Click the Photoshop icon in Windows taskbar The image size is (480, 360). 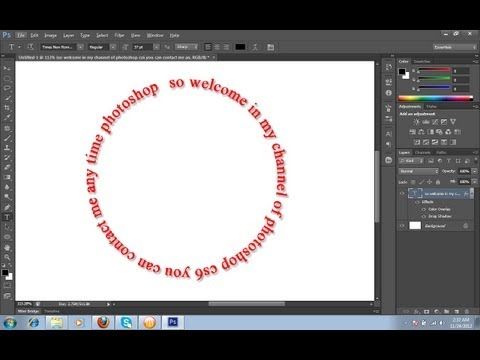click(x=173, y=322)
